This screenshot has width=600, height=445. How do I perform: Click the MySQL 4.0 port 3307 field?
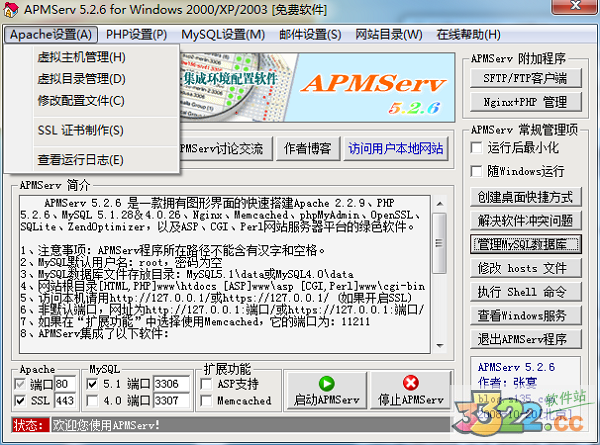tap(171, 401)
